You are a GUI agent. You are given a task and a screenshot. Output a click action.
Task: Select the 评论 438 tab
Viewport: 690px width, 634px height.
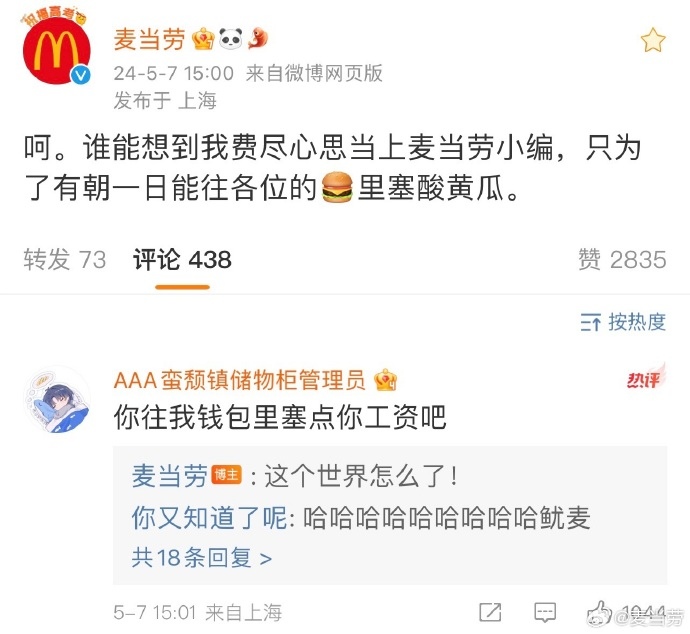coord(182,259)
